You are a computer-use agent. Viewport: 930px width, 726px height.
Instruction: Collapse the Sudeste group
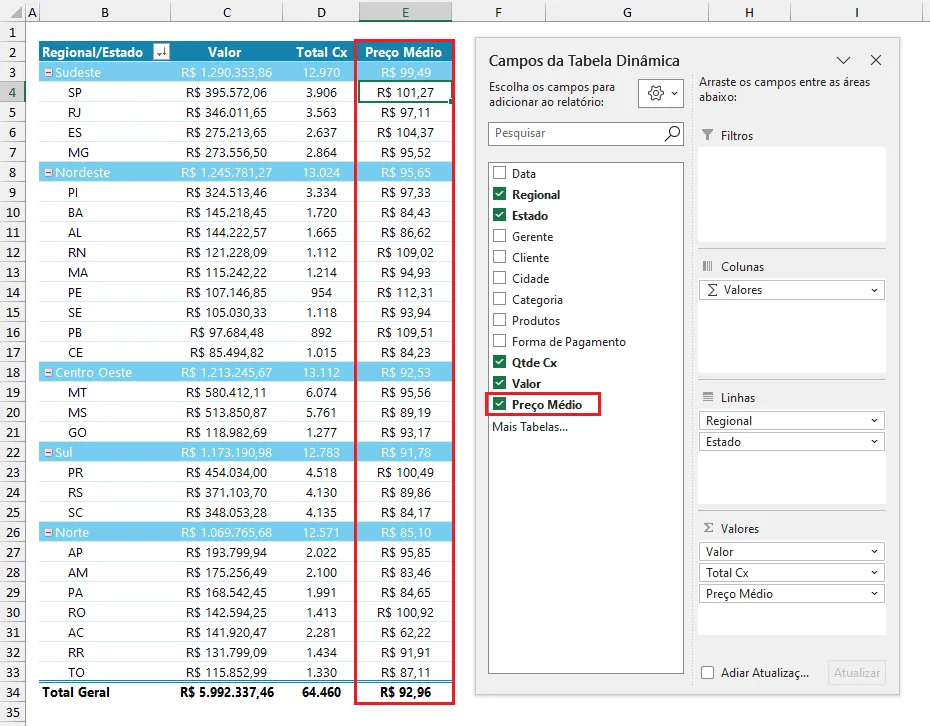coord(49,72)
